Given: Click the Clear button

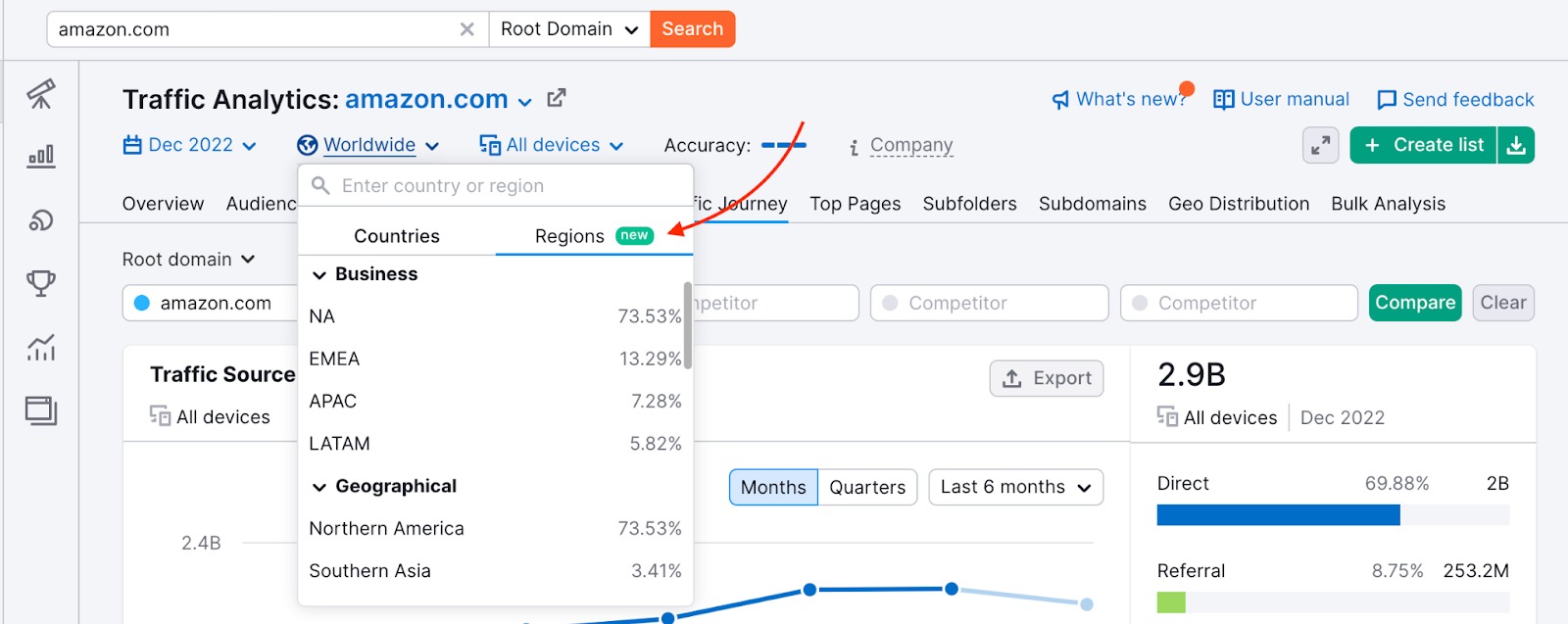Looking at the screenshot, I should (1503, 303).
